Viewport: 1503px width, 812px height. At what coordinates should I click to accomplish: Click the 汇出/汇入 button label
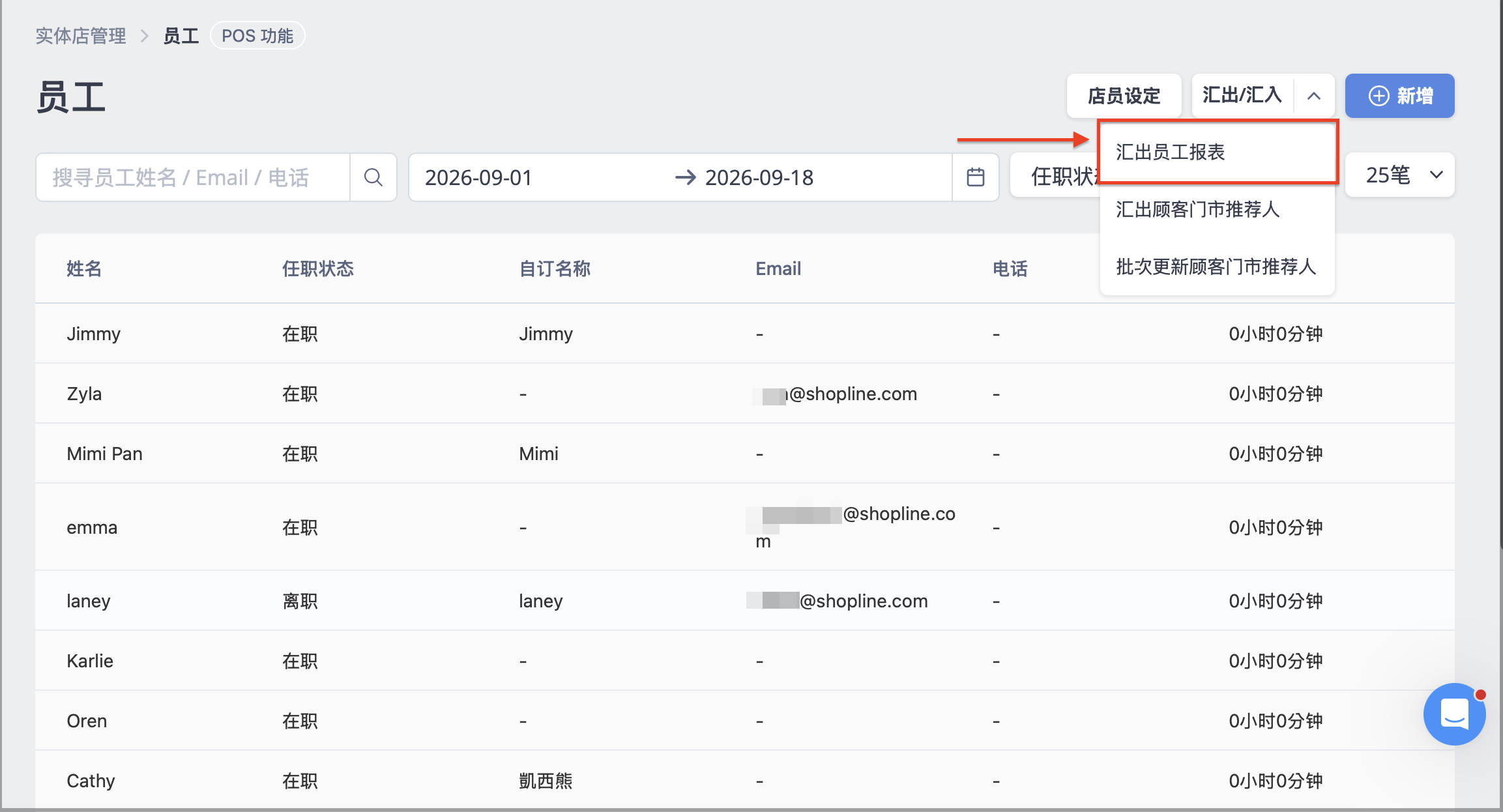[1242, 96]
